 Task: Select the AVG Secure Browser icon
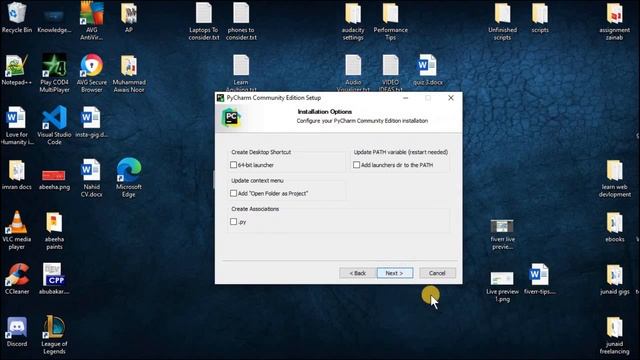click(92, 73)
